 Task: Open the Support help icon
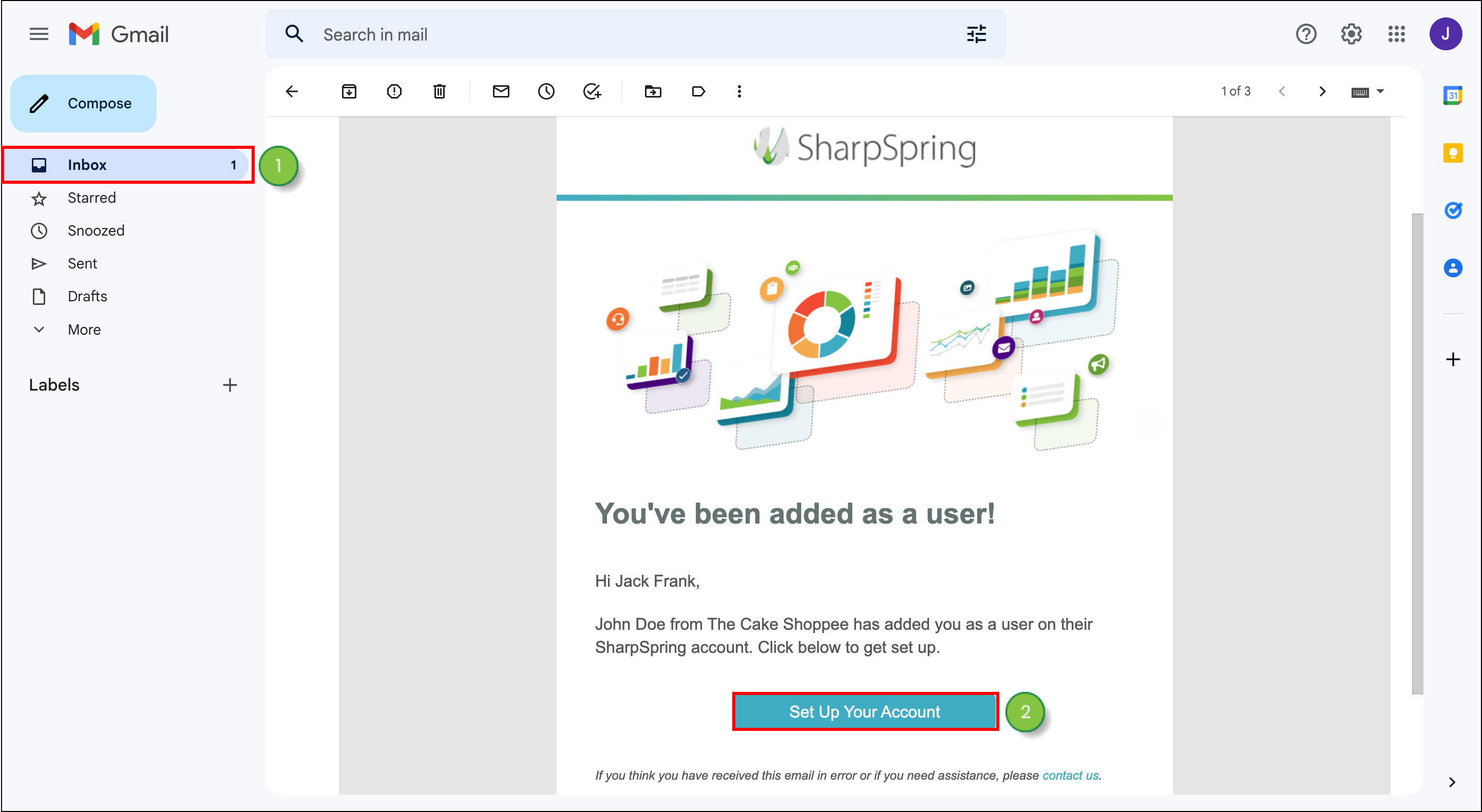pyautogui.click(x=1306, y=34)
